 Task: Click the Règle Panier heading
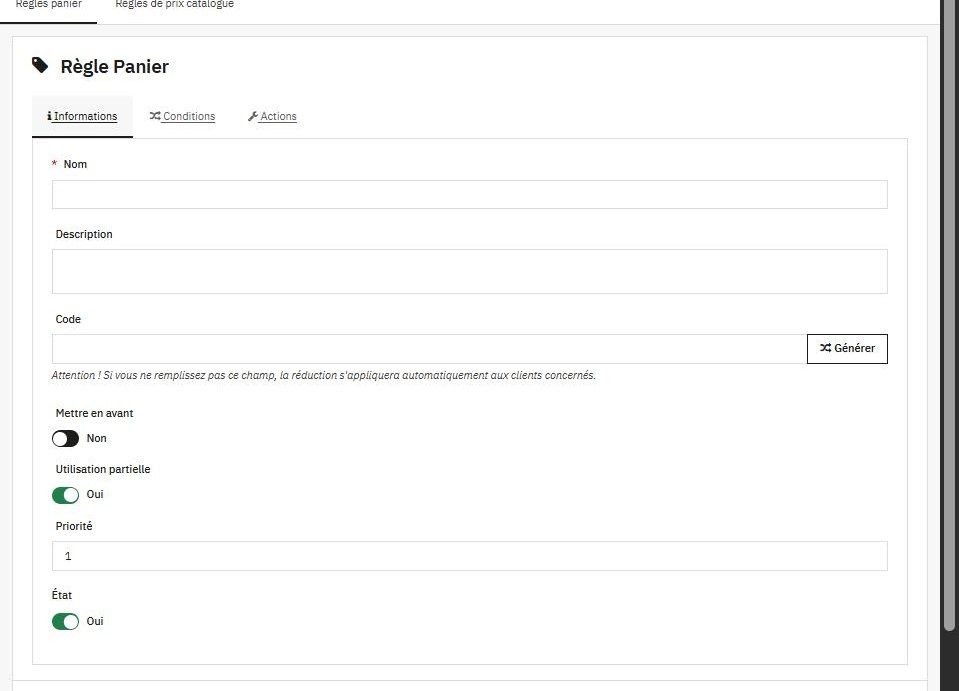(114, 66)
